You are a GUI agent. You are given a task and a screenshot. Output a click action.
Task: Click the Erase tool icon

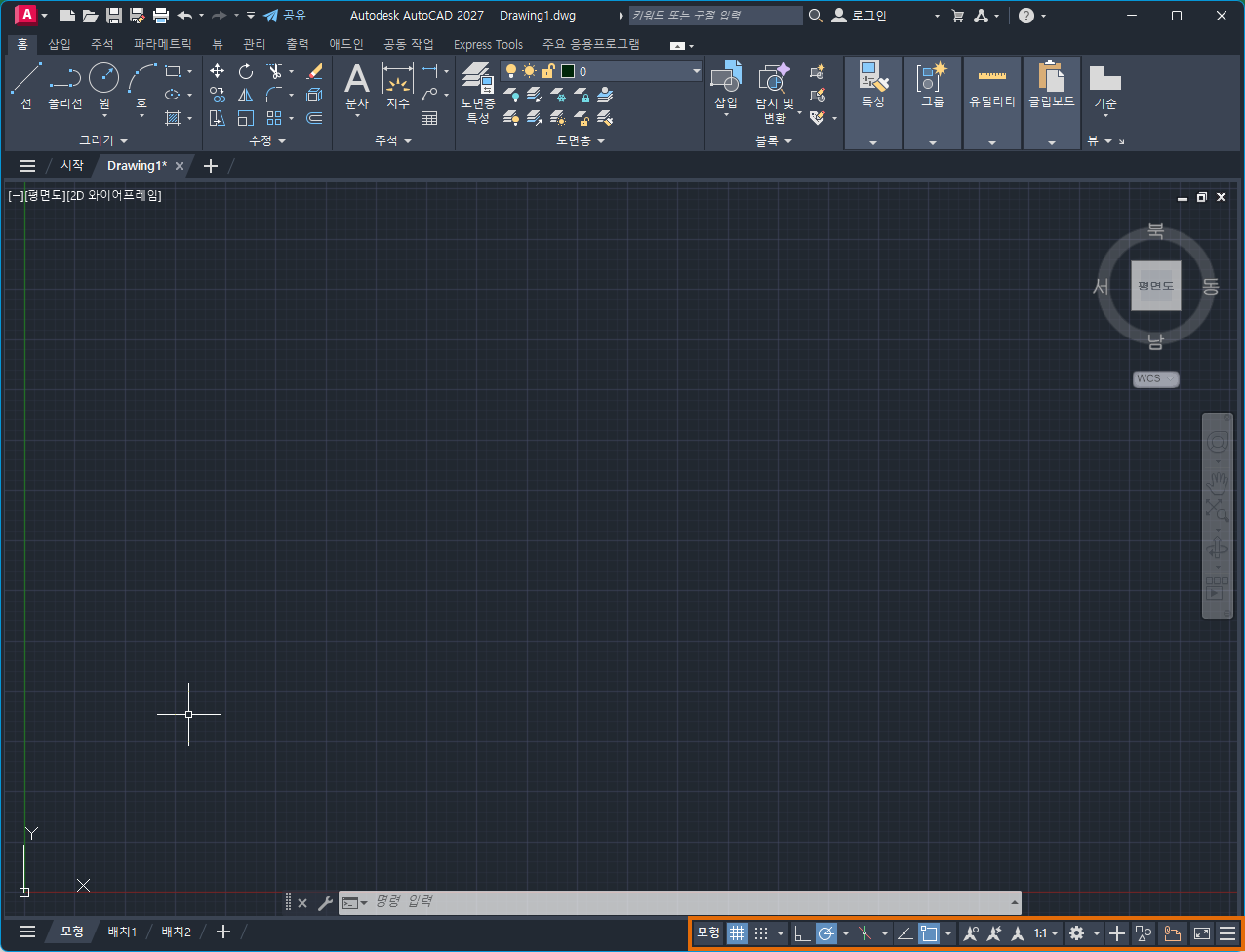pos(314,71)
